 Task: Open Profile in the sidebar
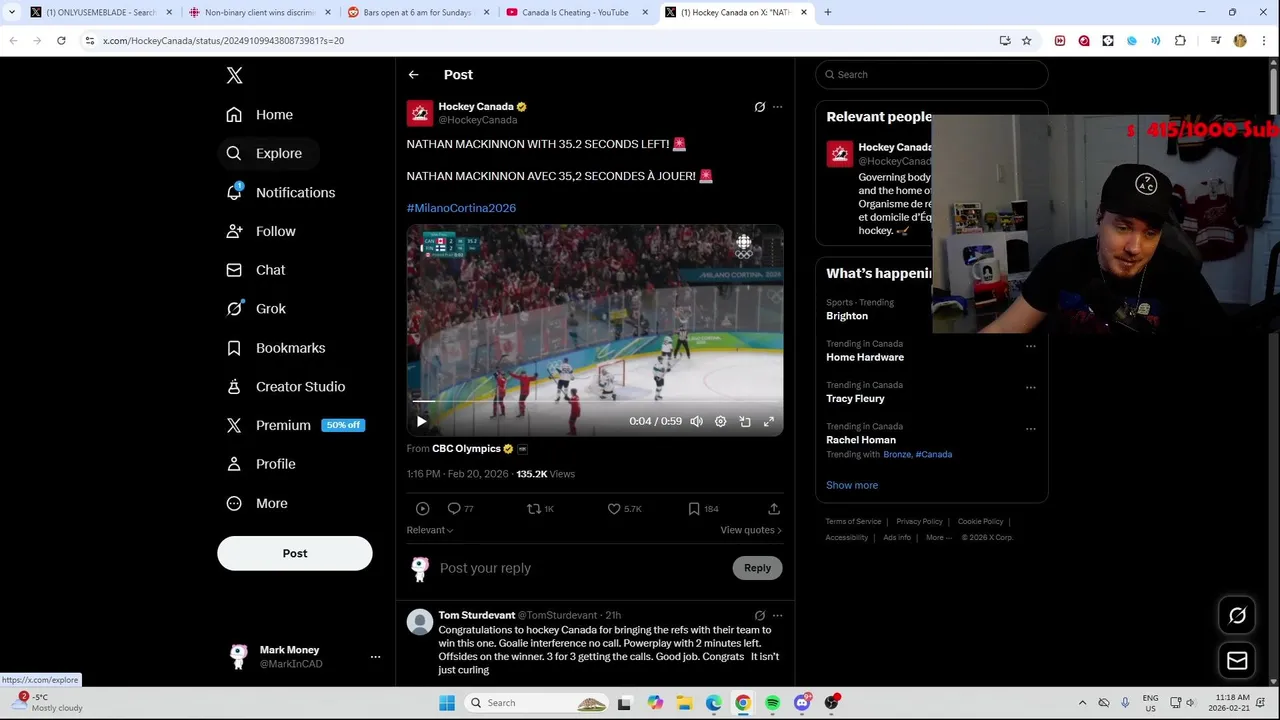[261, 464]
